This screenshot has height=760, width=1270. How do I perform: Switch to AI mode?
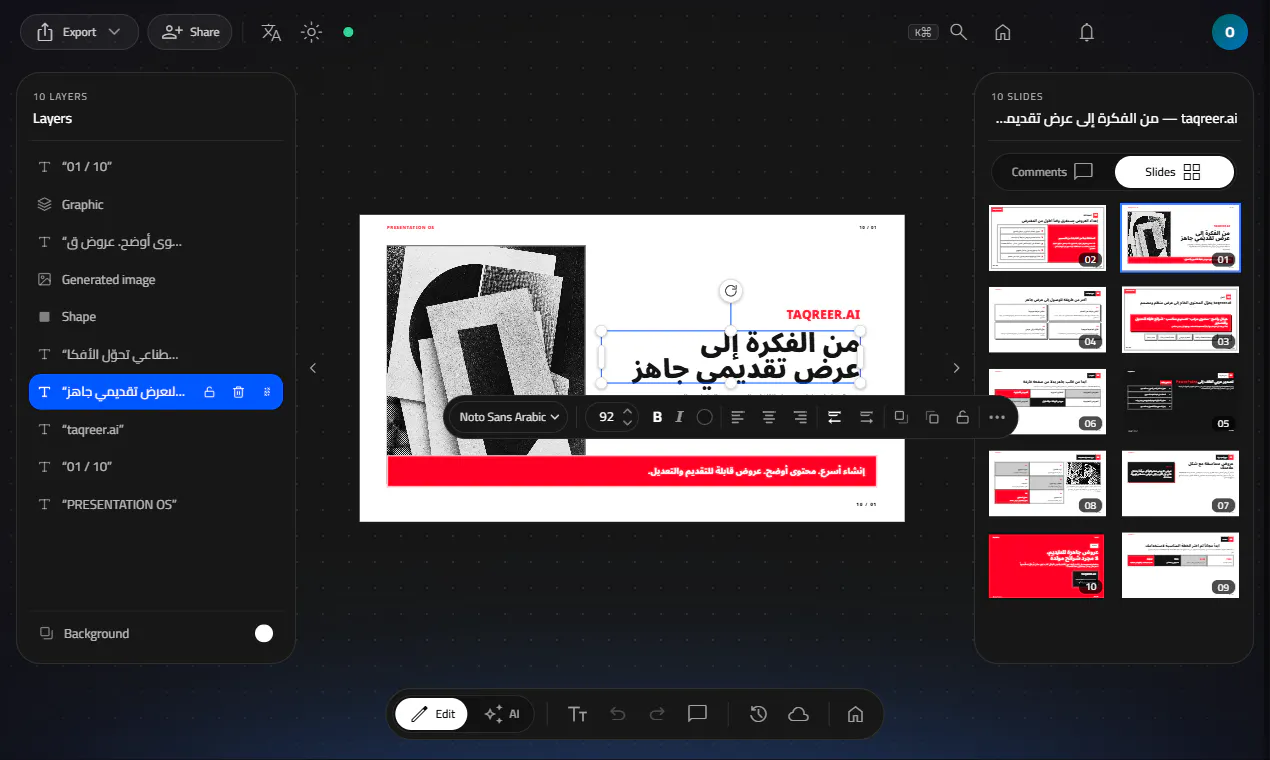point(501,714)
